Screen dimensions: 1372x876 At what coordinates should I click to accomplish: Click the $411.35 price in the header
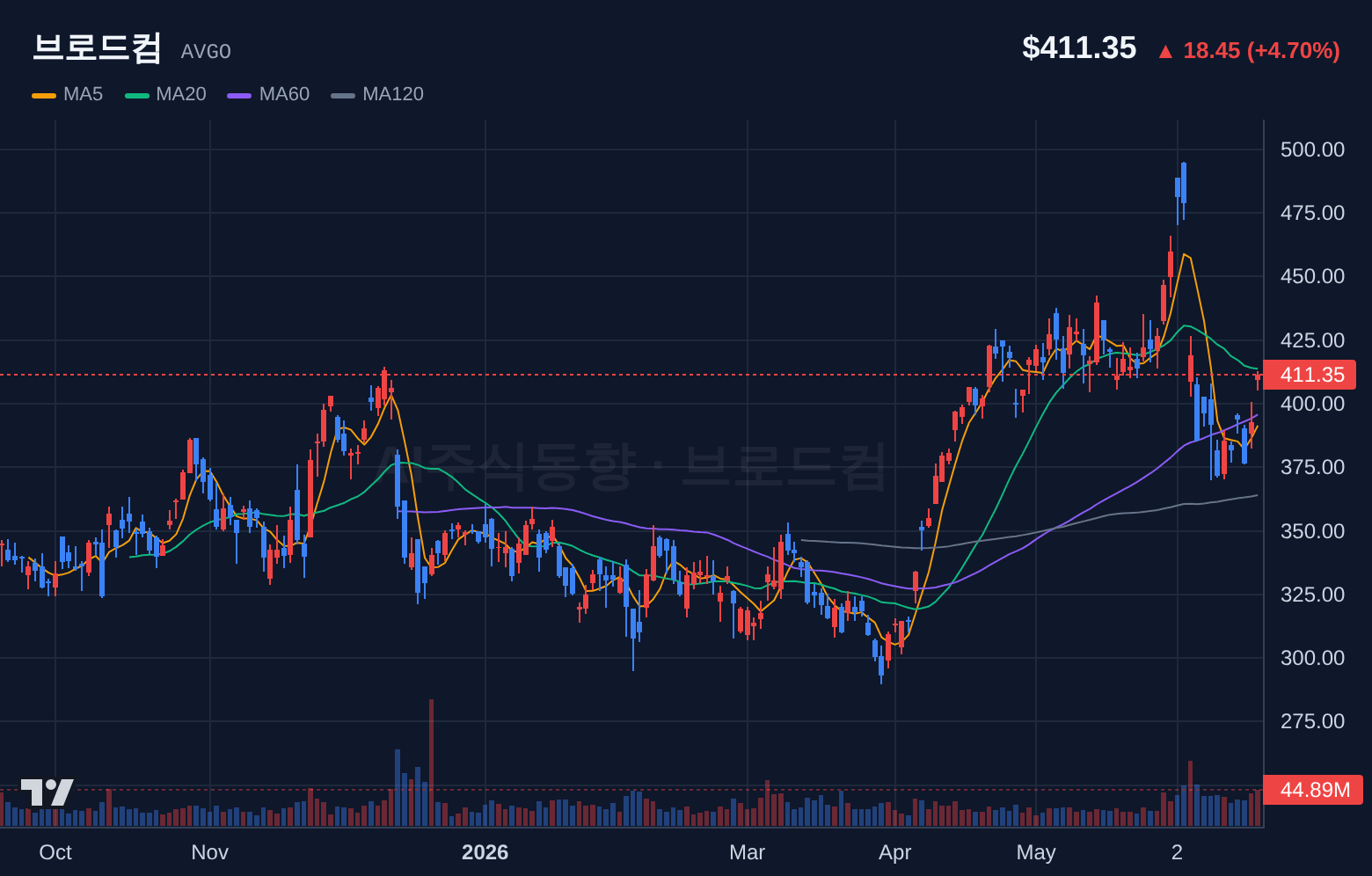pos(1079,47)
